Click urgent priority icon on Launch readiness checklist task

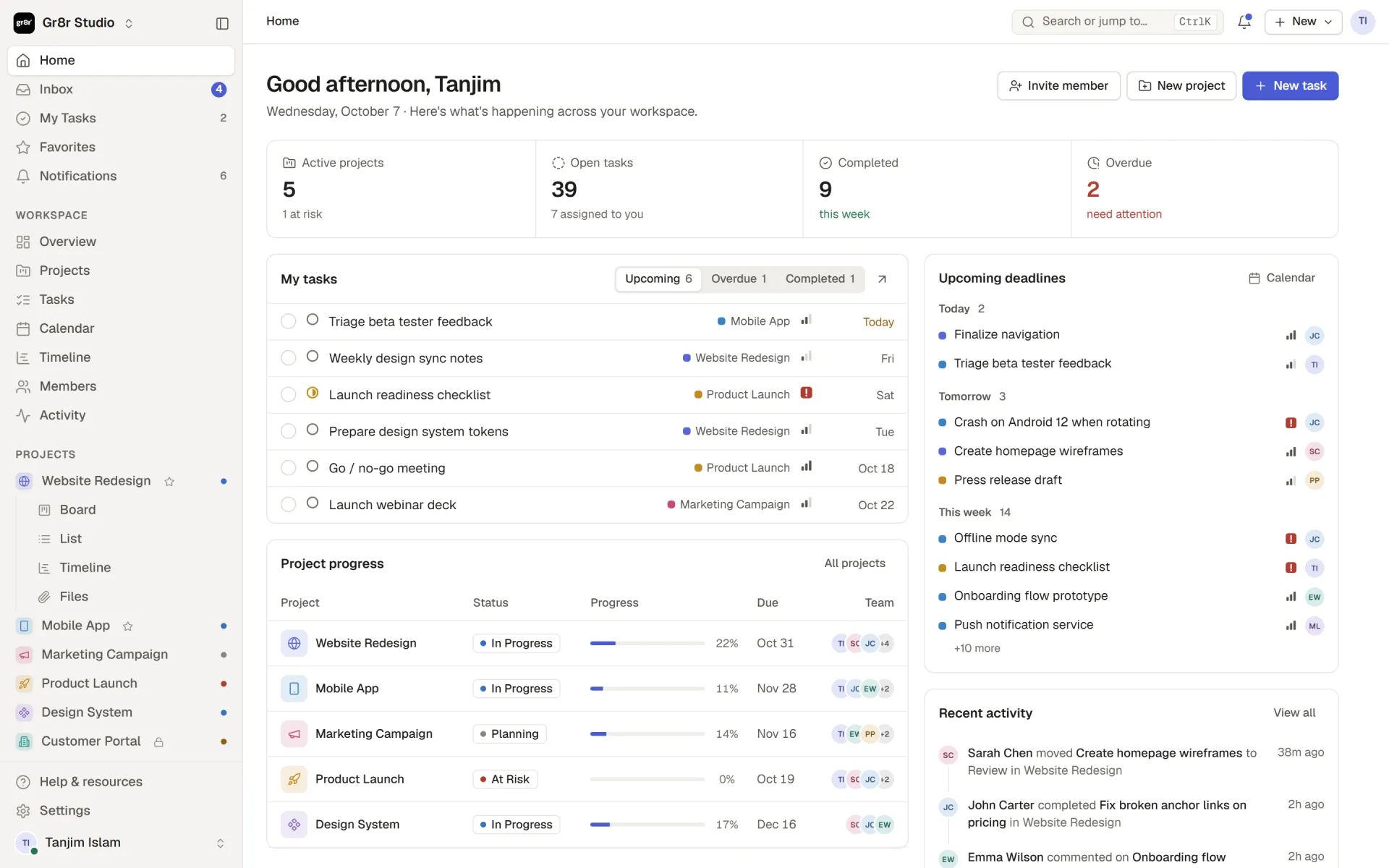[x=806, y=393]
